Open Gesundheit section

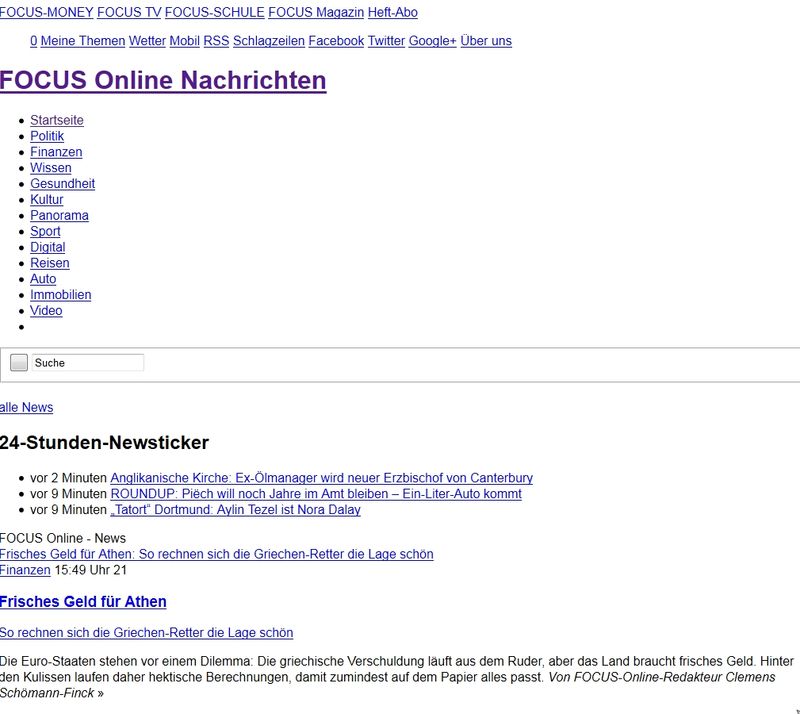click(x=62, y=184)
